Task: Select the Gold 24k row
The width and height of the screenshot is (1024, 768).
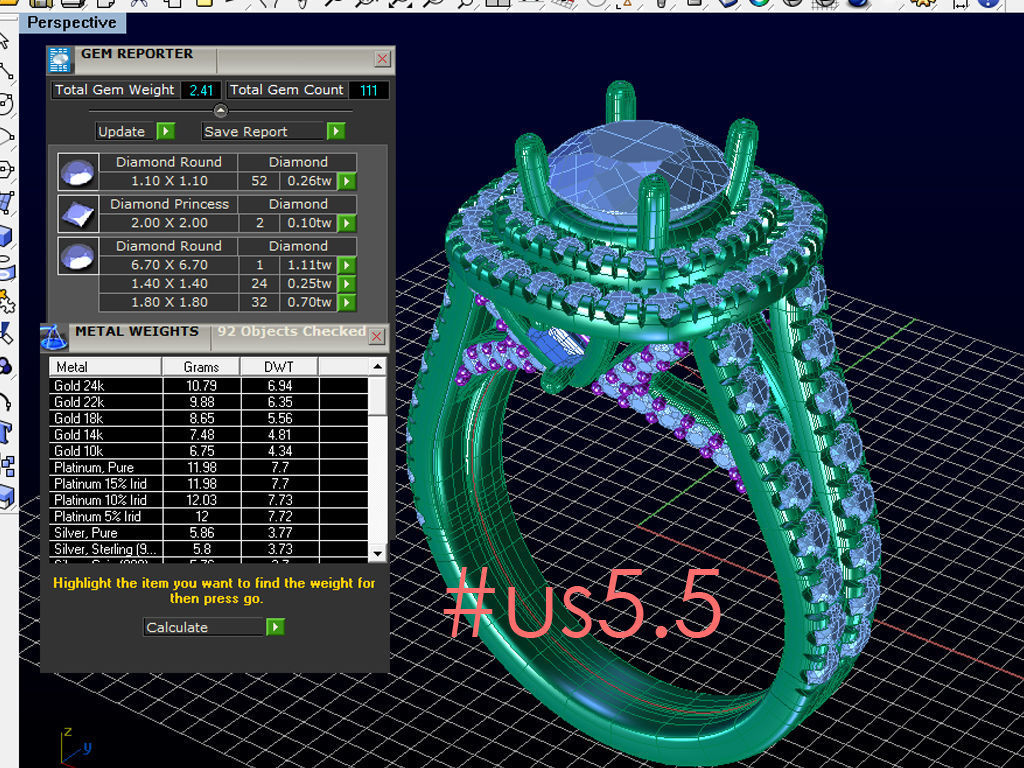Action: pos(209,385)
